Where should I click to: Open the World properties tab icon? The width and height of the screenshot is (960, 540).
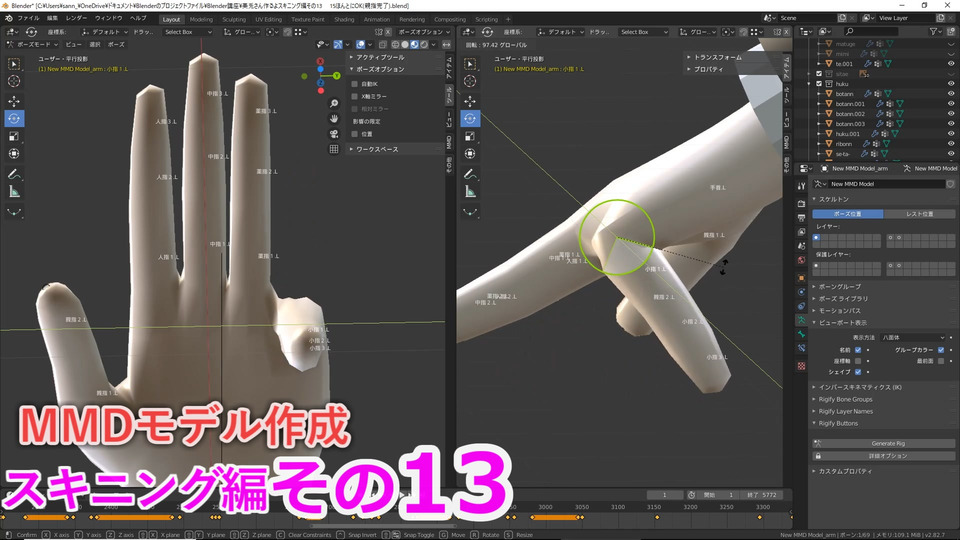click(x=801, y=260)
